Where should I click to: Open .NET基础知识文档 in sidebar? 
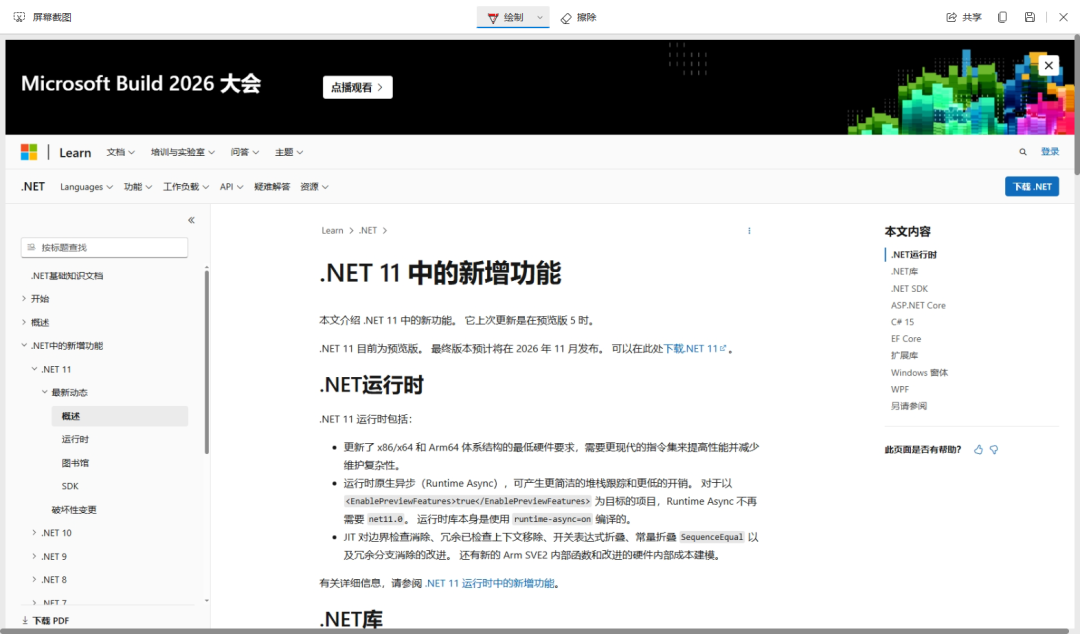point(67,276)
